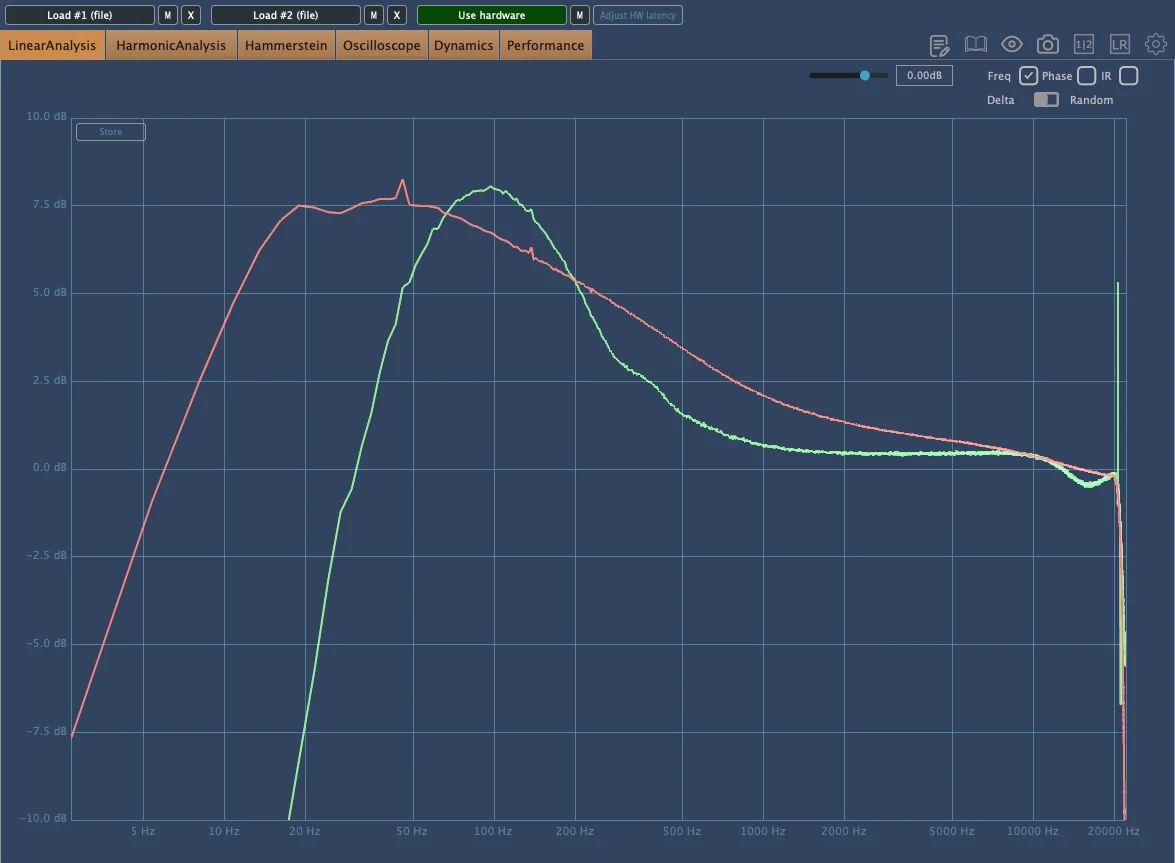Click the gain slider handle
Viewport: 1175px width, 863px height.
(865, 75)
